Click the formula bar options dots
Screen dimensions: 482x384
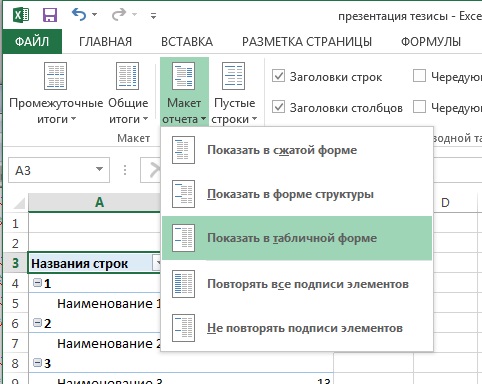[x=125, y=170]
